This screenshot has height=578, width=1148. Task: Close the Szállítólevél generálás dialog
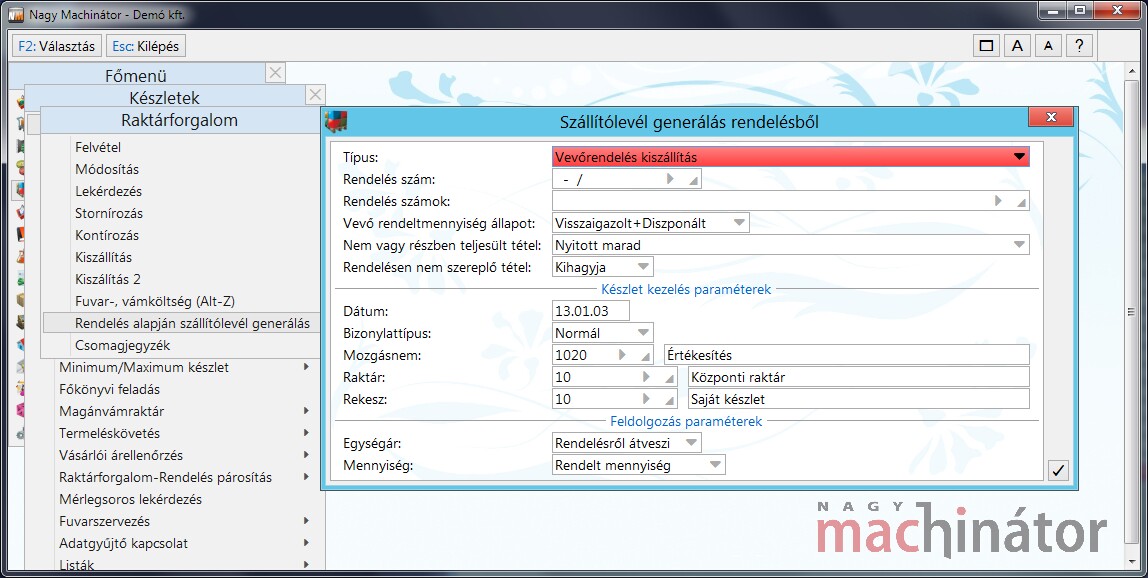point(1051,117)
